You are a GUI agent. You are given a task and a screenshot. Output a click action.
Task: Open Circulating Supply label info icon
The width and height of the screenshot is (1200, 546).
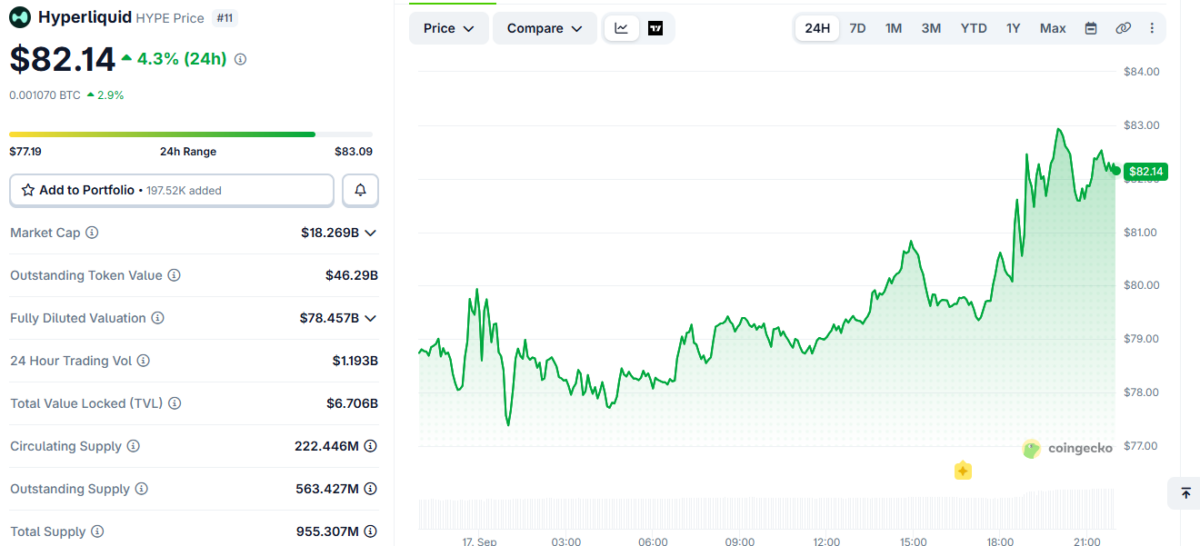pos(133,446)
